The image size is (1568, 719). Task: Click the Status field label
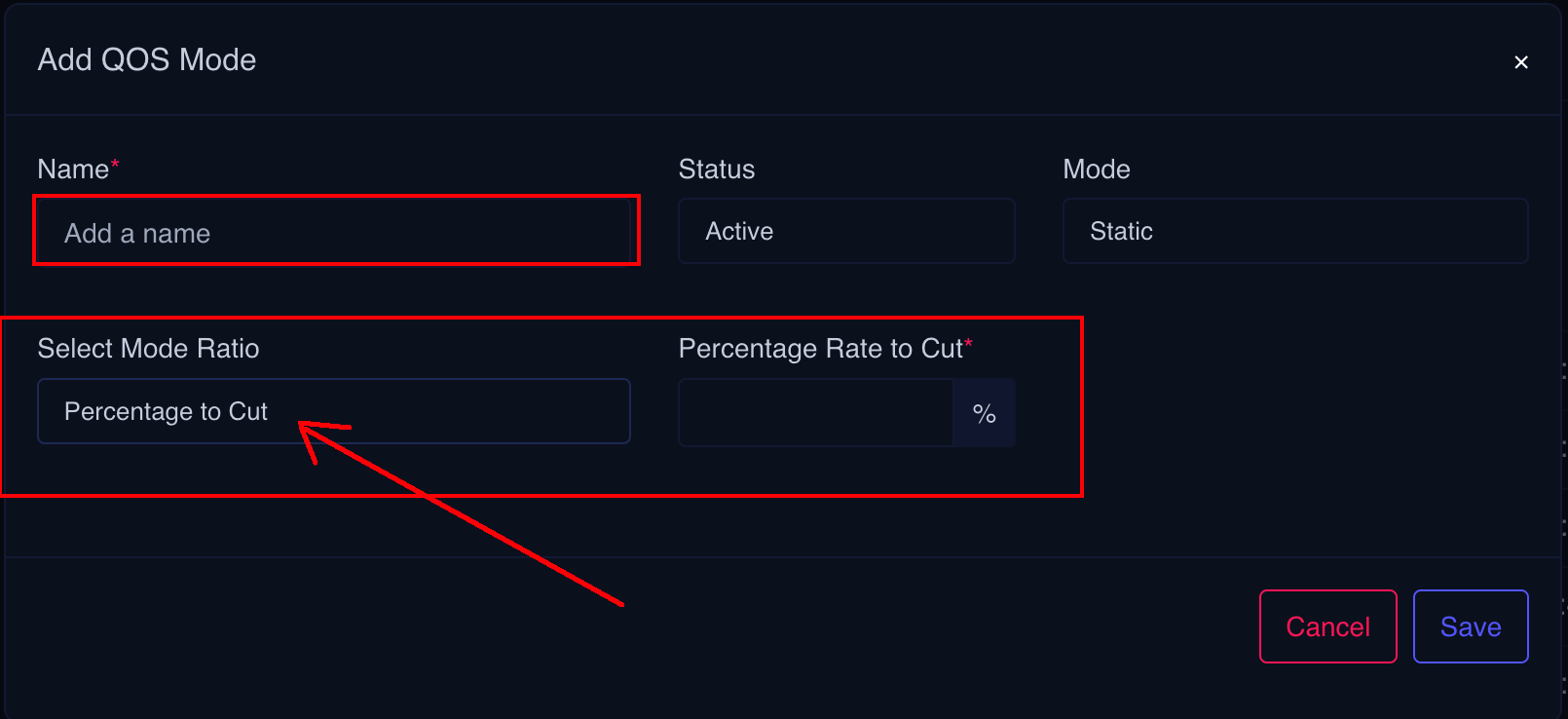point(716,170)
